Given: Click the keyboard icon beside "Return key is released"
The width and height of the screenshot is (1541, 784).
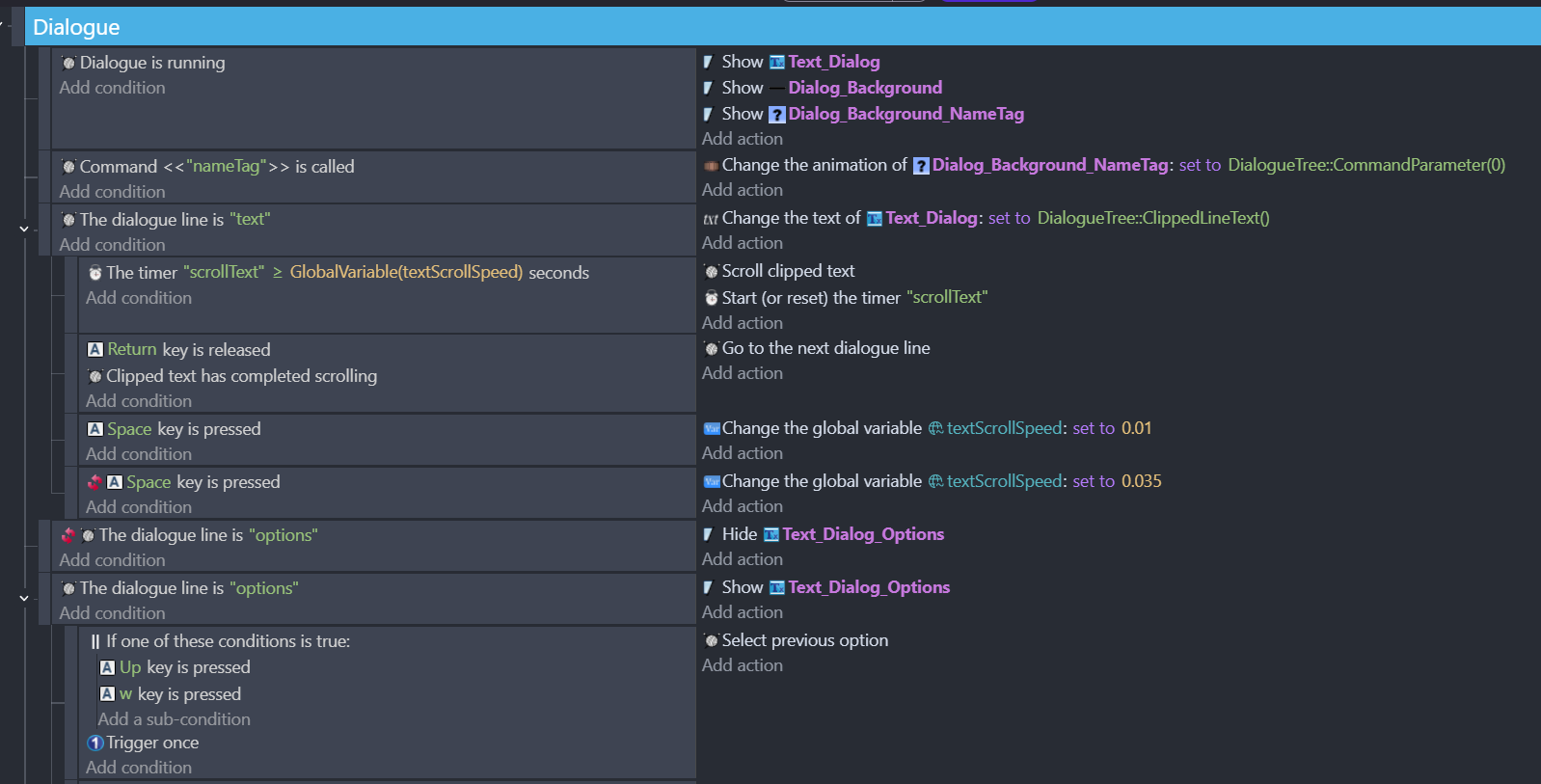Looking at the screenshot, I should (95, 349).
